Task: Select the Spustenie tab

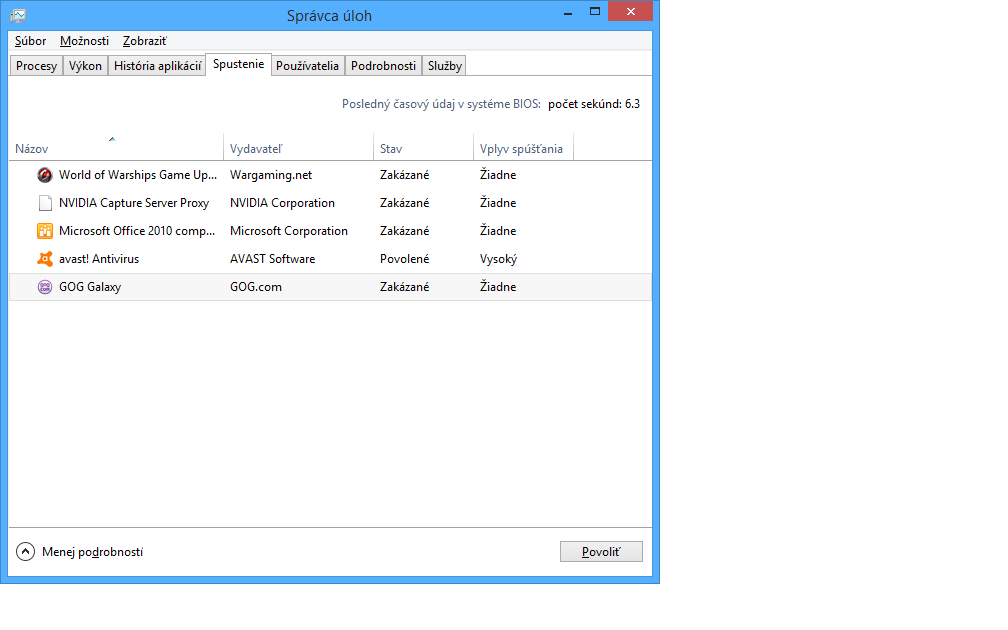Action: point(238,64)
